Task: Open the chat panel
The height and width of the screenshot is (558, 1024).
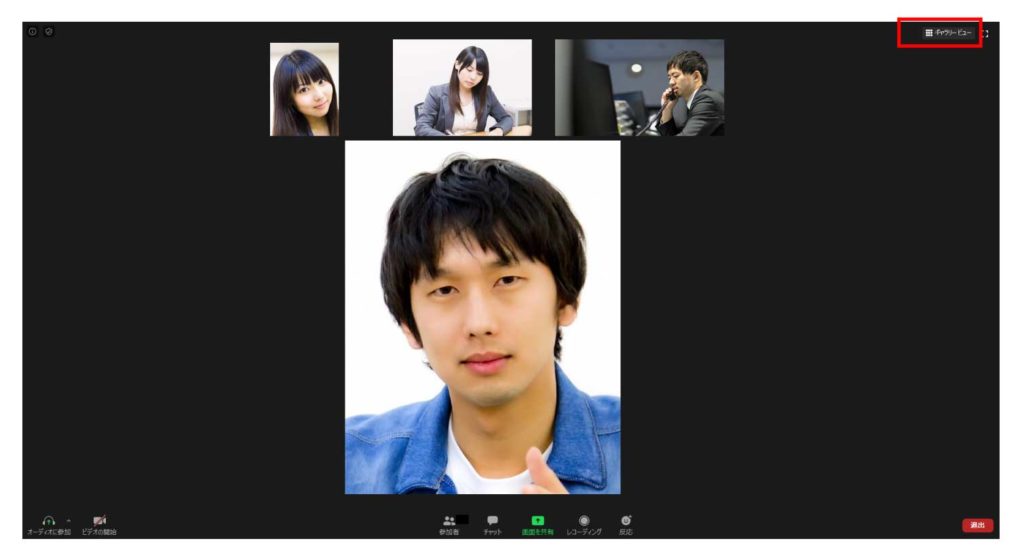Action: (492, 521)
